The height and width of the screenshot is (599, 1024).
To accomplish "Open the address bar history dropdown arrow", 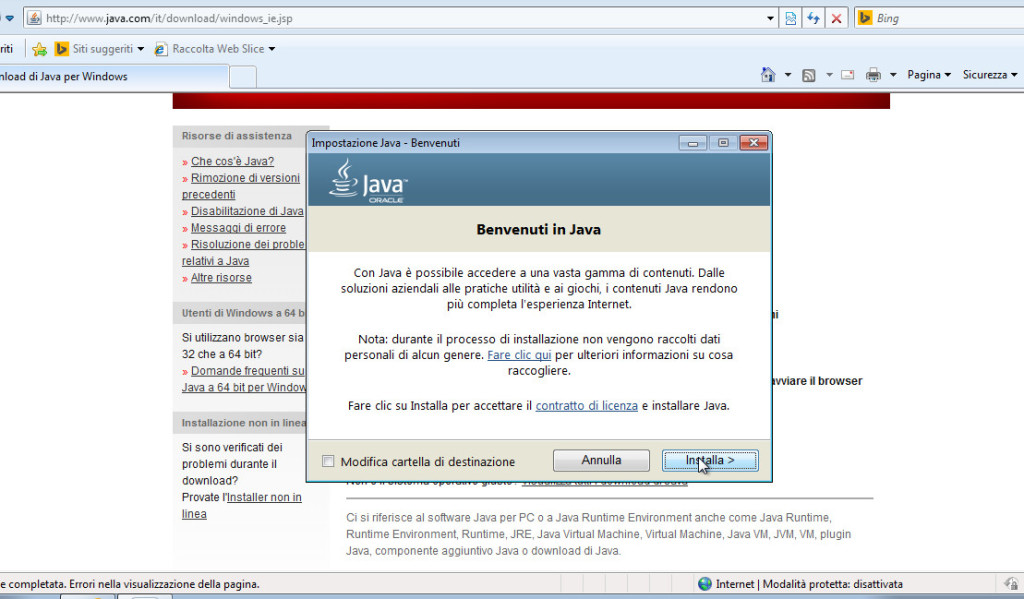I will pos(770,18).
